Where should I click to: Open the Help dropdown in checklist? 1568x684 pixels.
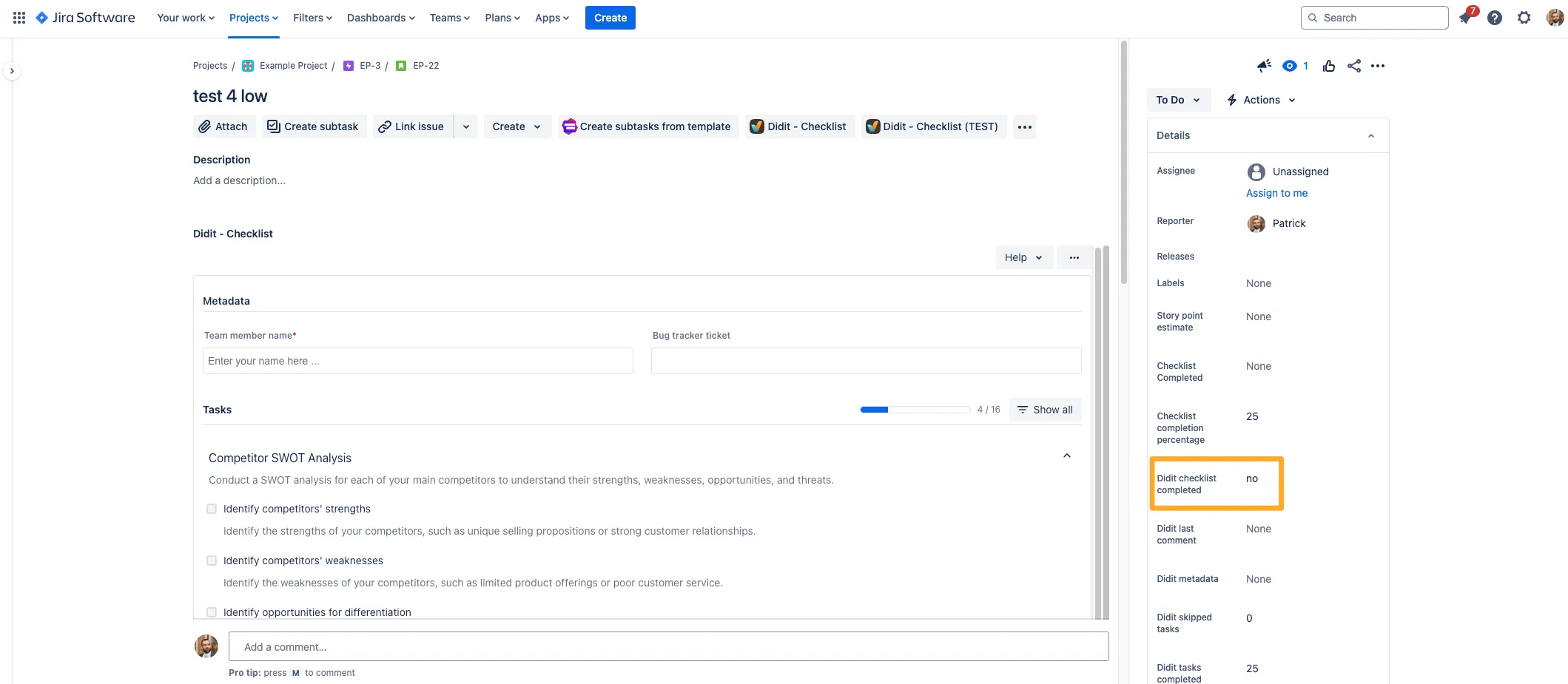tap(1023, 257)
